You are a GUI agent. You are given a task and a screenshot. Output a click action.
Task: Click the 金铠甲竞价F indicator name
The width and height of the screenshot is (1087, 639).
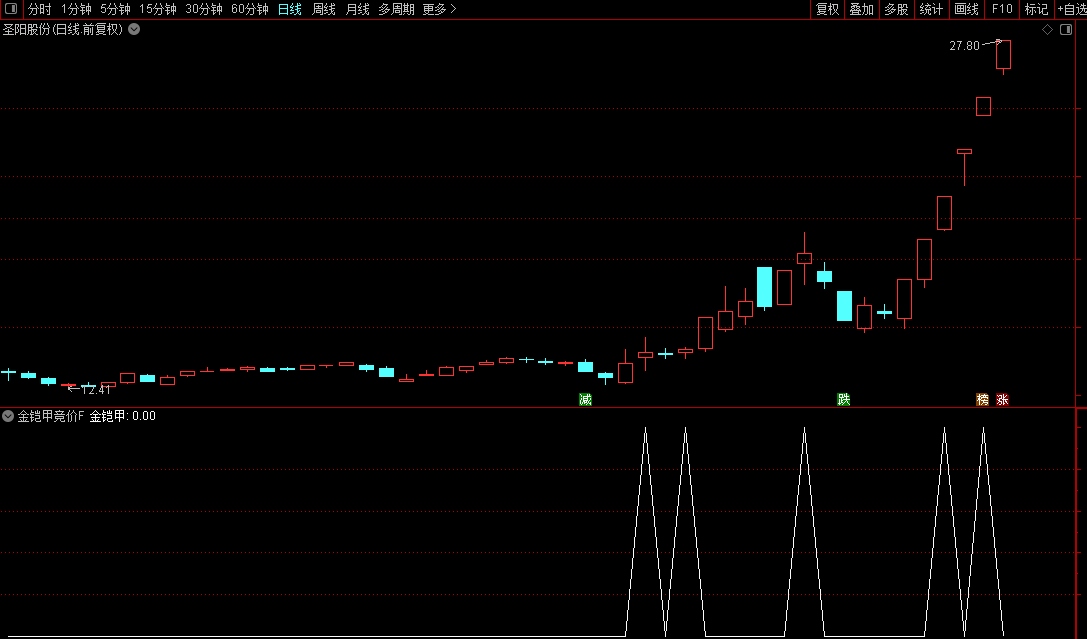point(51,417)
